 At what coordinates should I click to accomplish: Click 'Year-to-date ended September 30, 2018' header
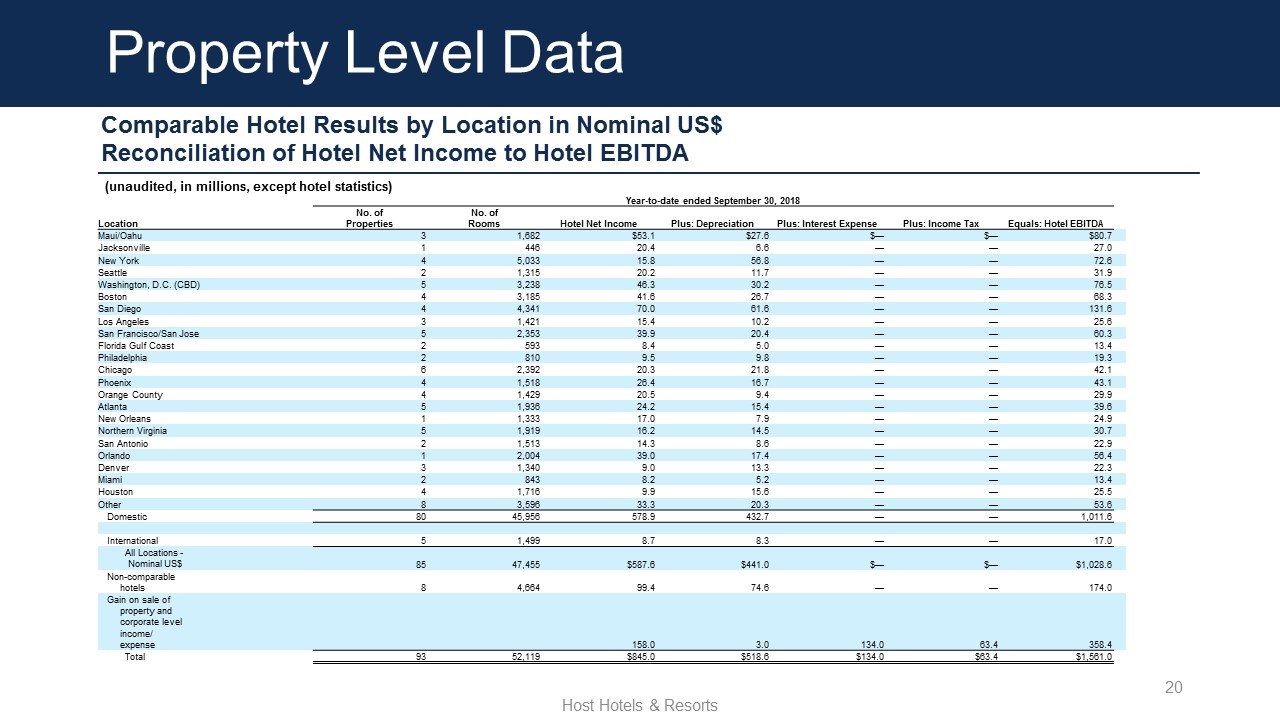[x=713, y=201]
